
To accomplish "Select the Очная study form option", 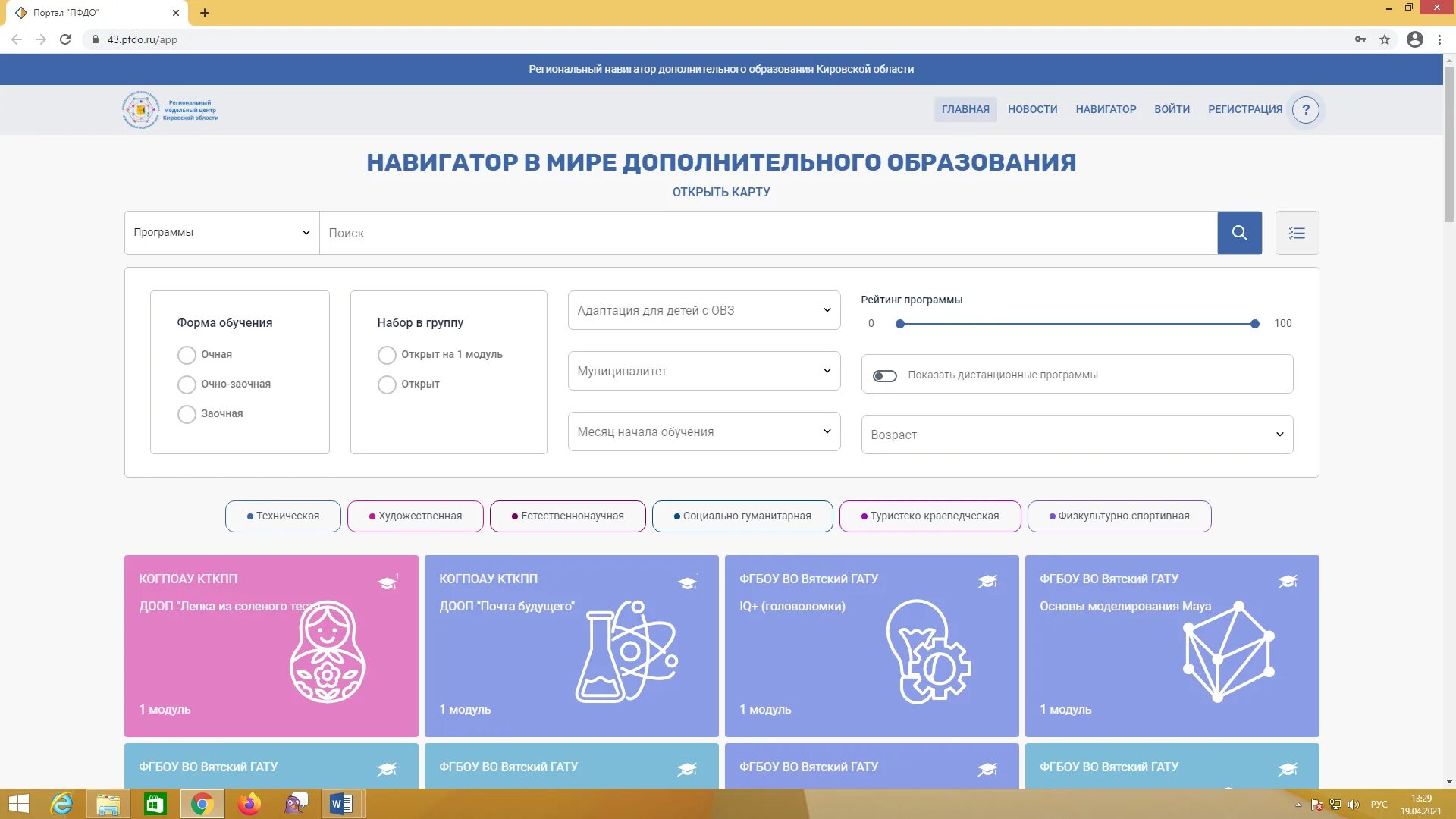I will [187, 355].
